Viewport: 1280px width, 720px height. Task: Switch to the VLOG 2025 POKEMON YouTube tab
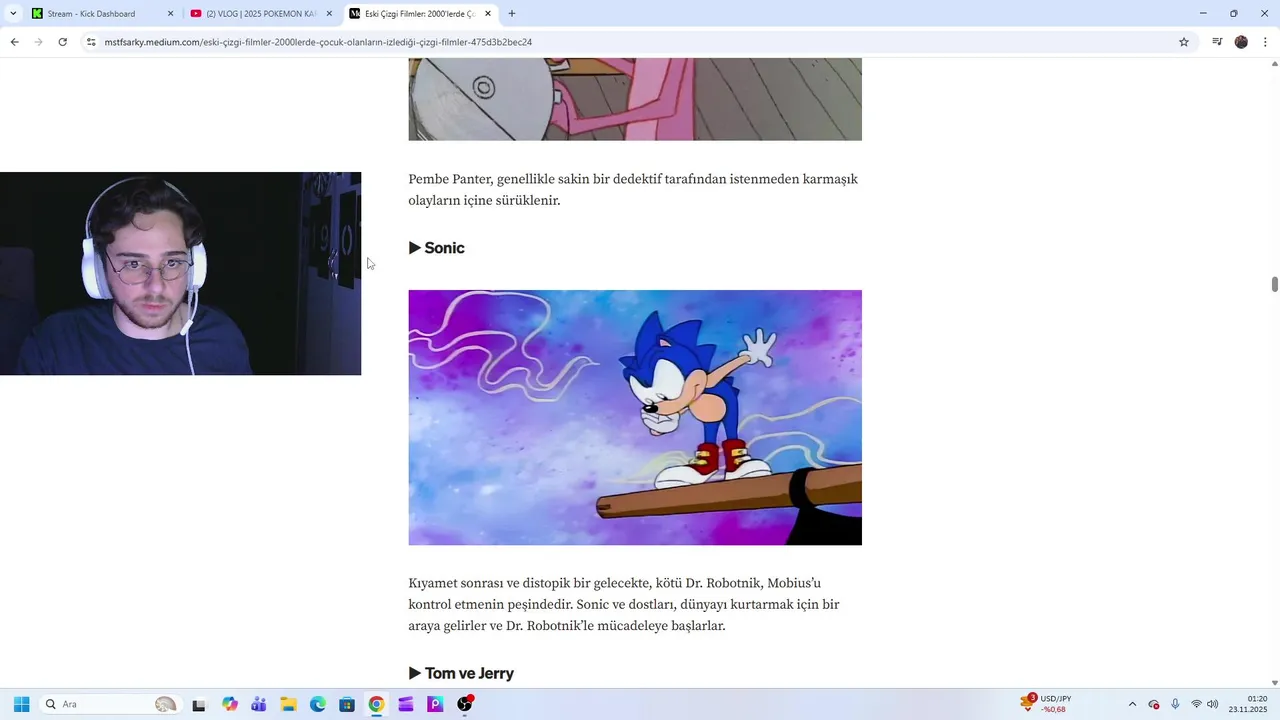[x=262, y=14]
